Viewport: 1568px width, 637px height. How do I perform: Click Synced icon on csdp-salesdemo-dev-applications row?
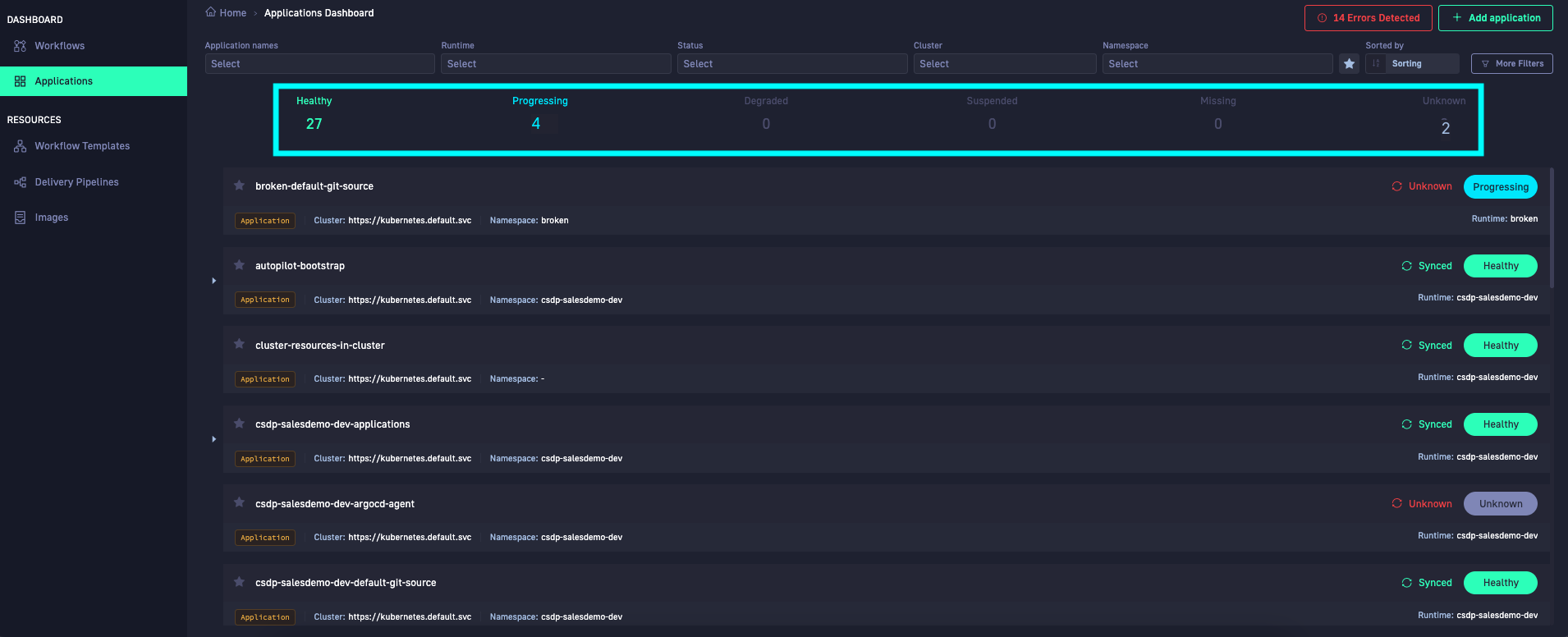click(x=1407, y=424)
